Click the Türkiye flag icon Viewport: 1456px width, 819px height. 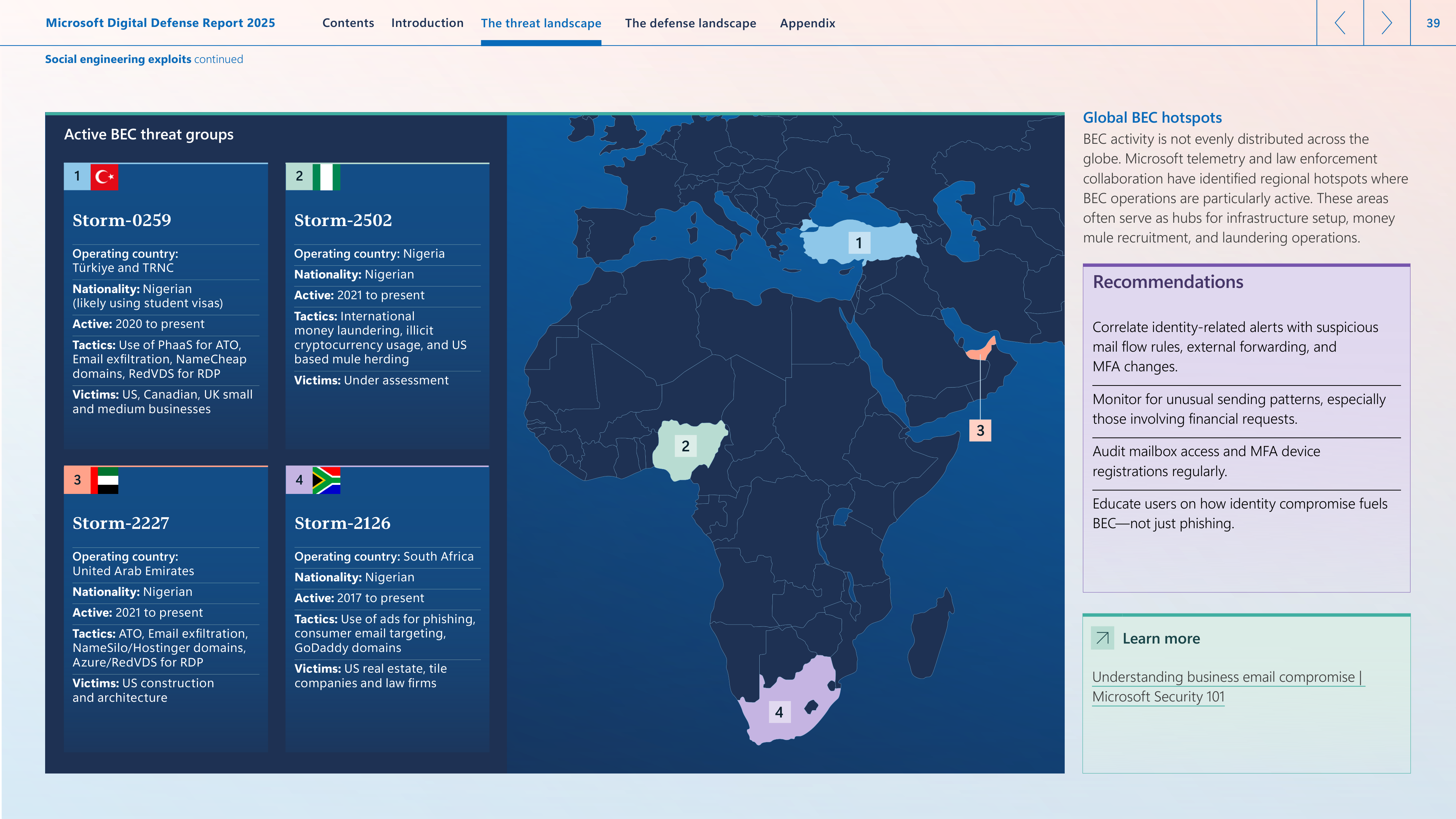point(104,177)
